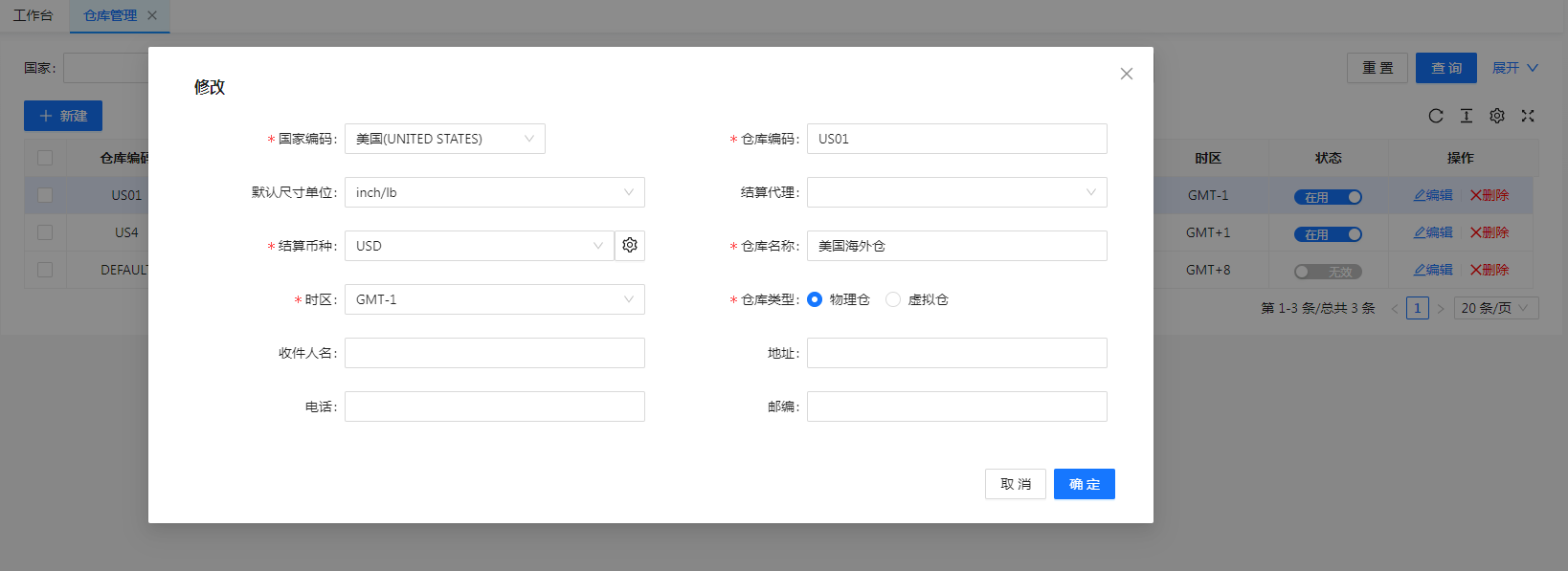Select the 虚拟仓 radio button

(893, 299)
